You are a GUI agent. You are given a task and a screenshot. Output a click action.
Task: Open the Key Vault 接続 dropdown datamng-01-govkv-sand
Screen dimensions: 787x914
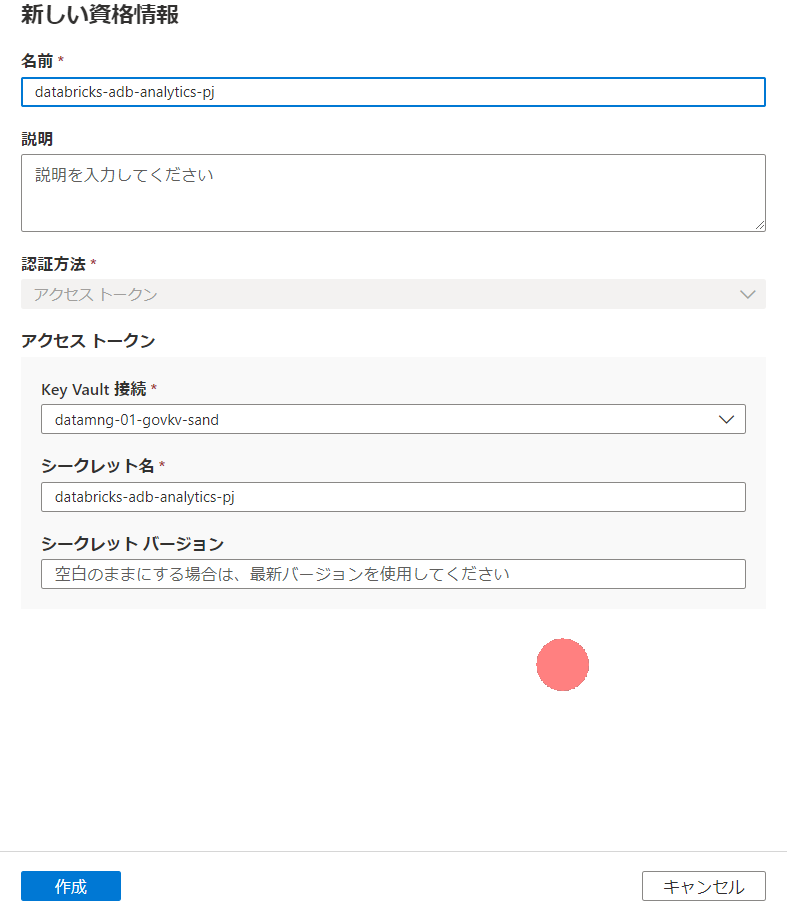click(x=393, y=419)
